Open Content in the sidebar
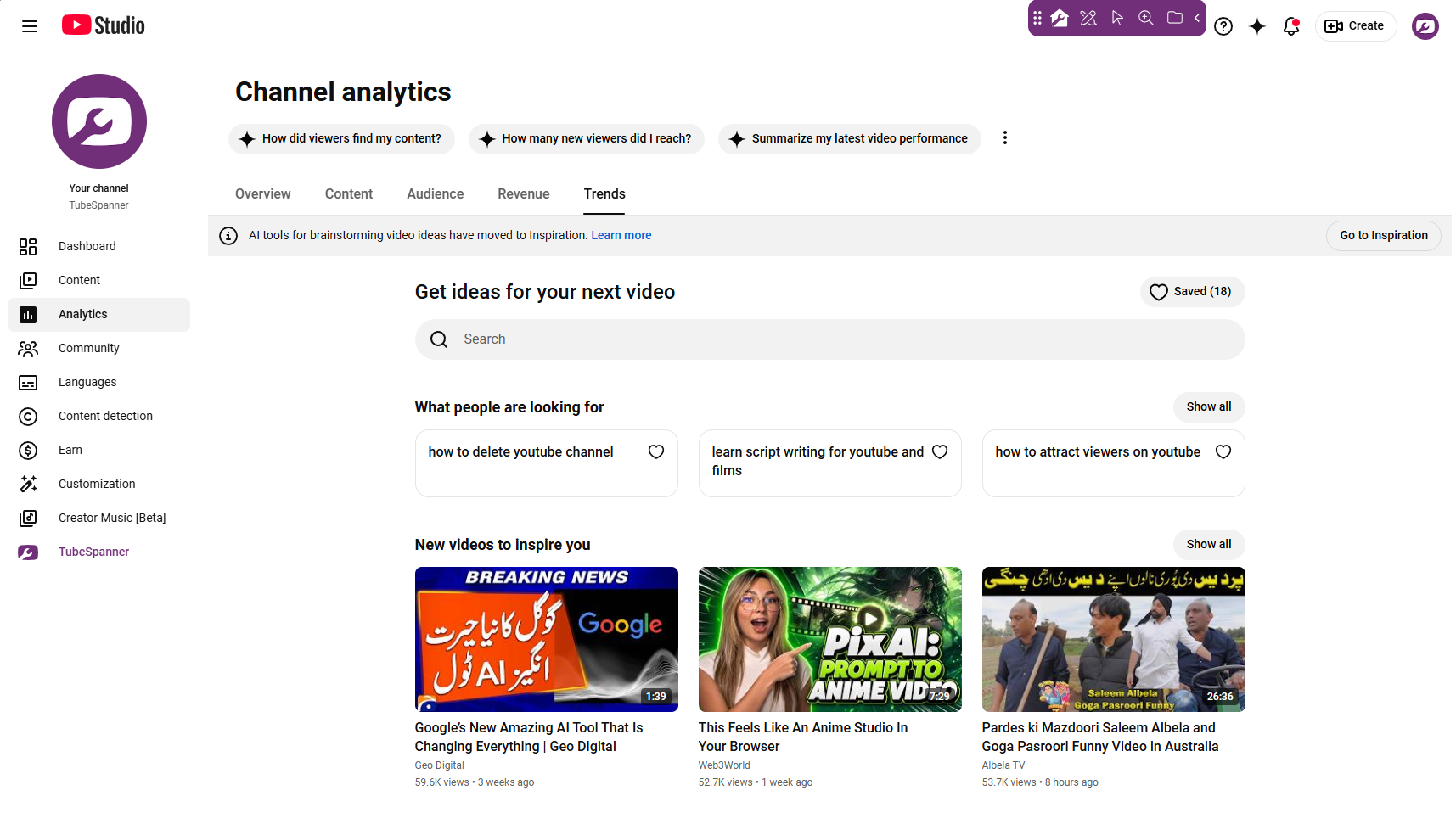 (x=98, y=281)
